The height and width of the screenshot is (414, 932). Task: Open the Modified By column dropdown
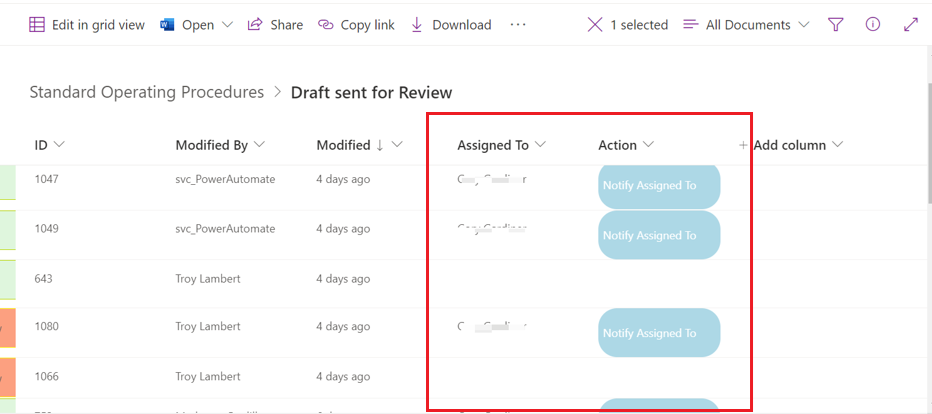point(259,145)
